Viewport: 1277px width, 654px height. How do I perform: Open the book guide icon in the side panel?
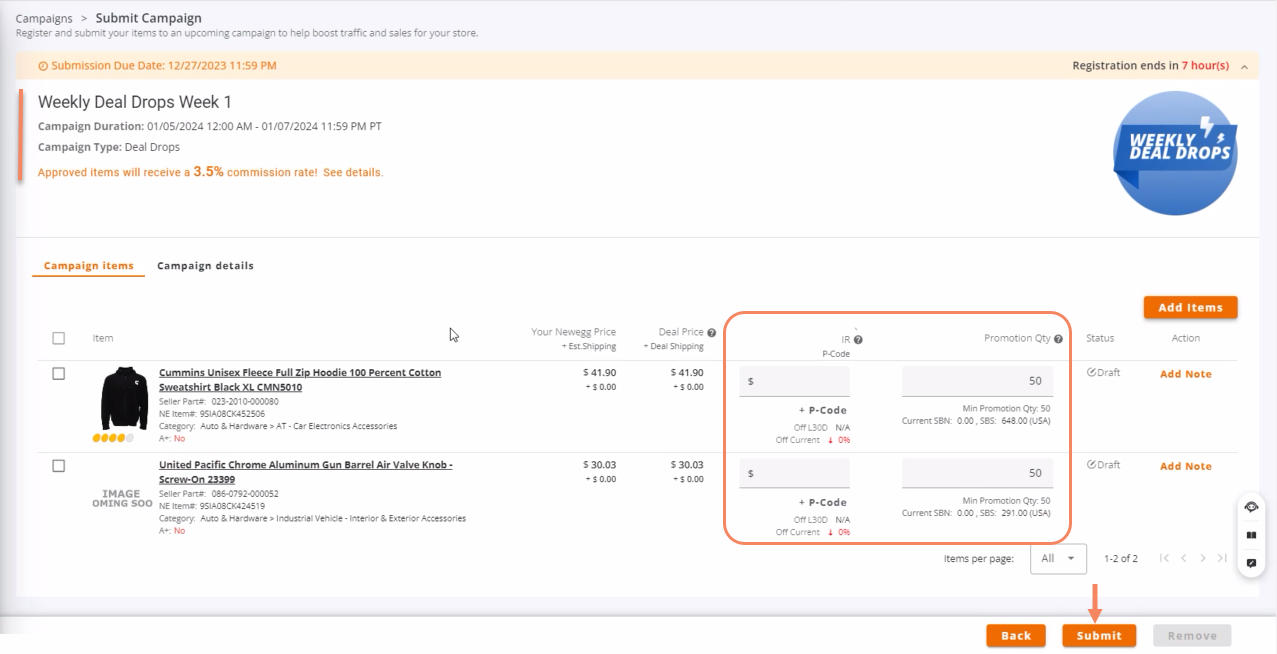[x=1251, y=535]
